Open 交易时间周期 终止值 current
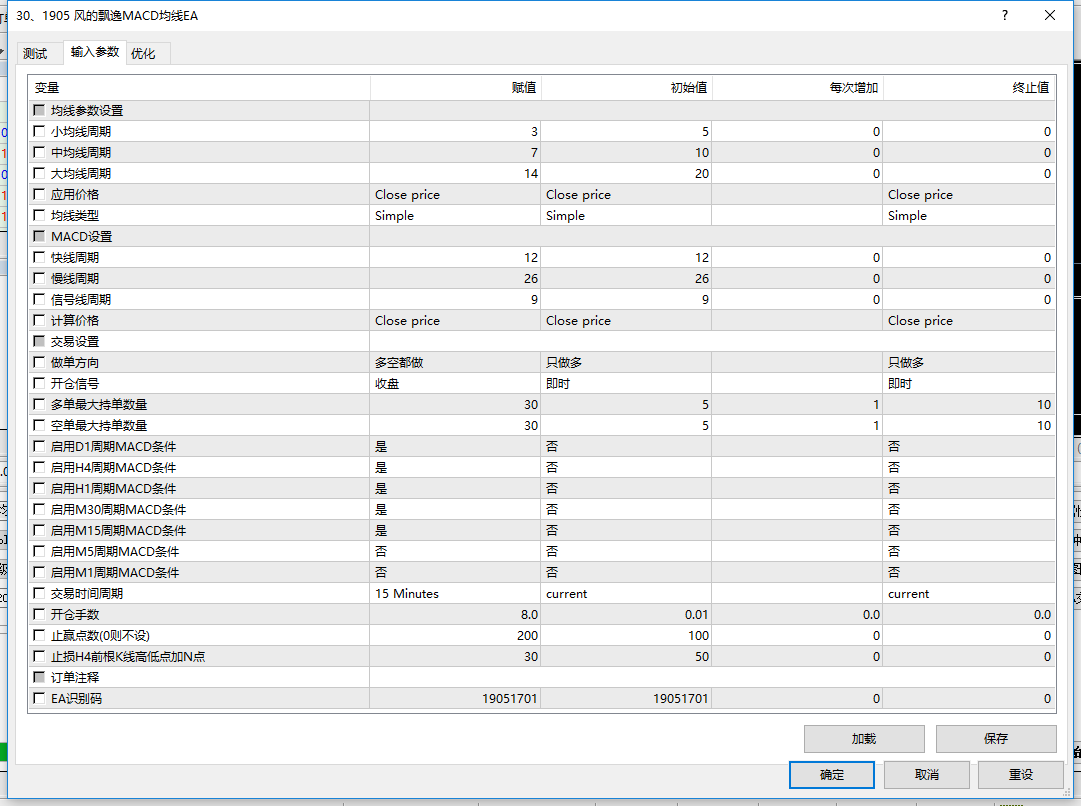The image size is (1081, 806). (x=969, y=594)
